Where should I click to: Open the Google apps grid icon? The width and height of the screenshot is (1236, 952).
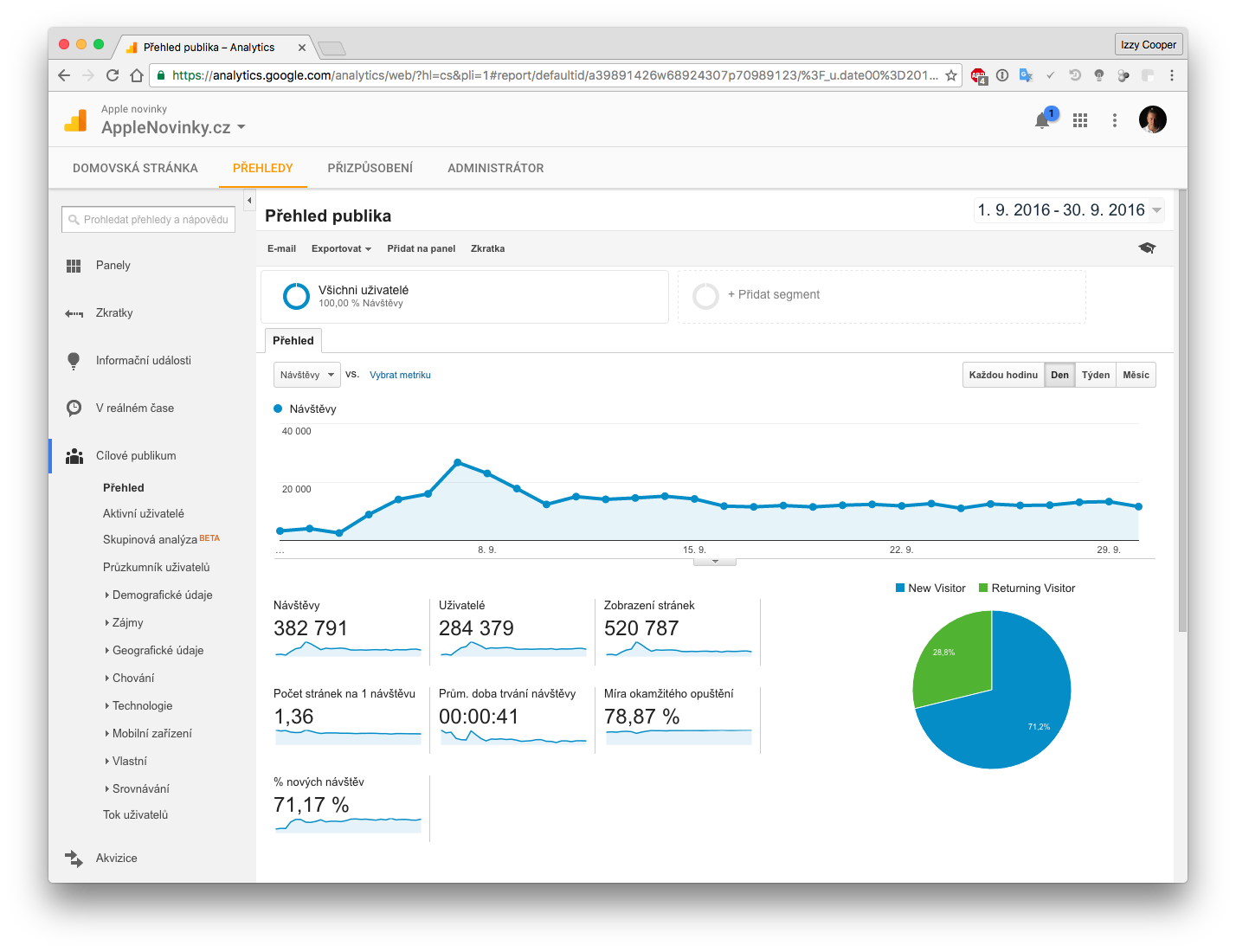1080,120
